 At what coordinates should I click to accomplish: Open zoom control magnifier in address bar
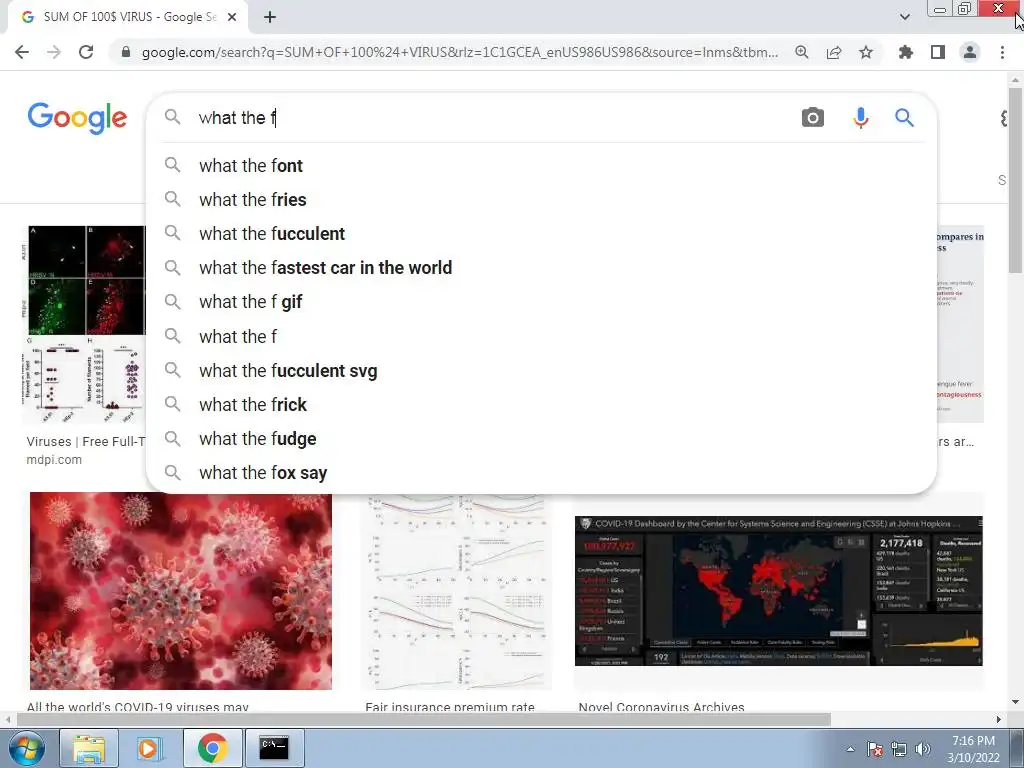[x=801, y=52]
